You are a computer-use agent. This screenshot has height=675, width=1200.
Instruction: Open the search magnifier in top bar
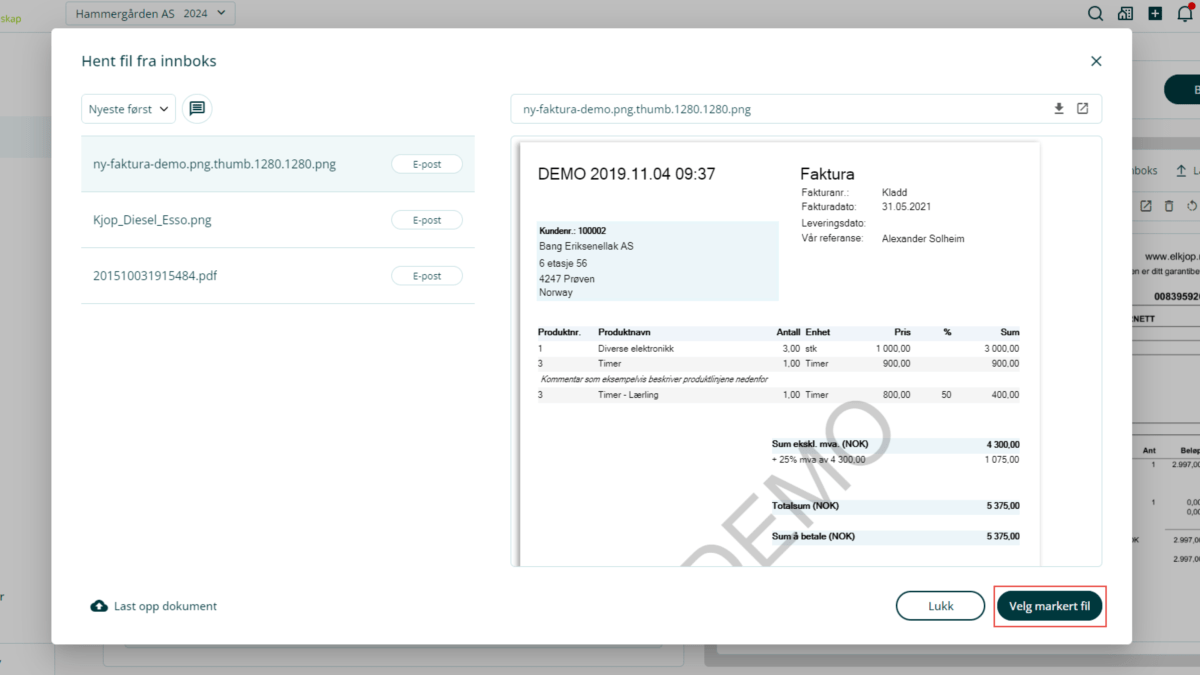tap(1096, 14)
